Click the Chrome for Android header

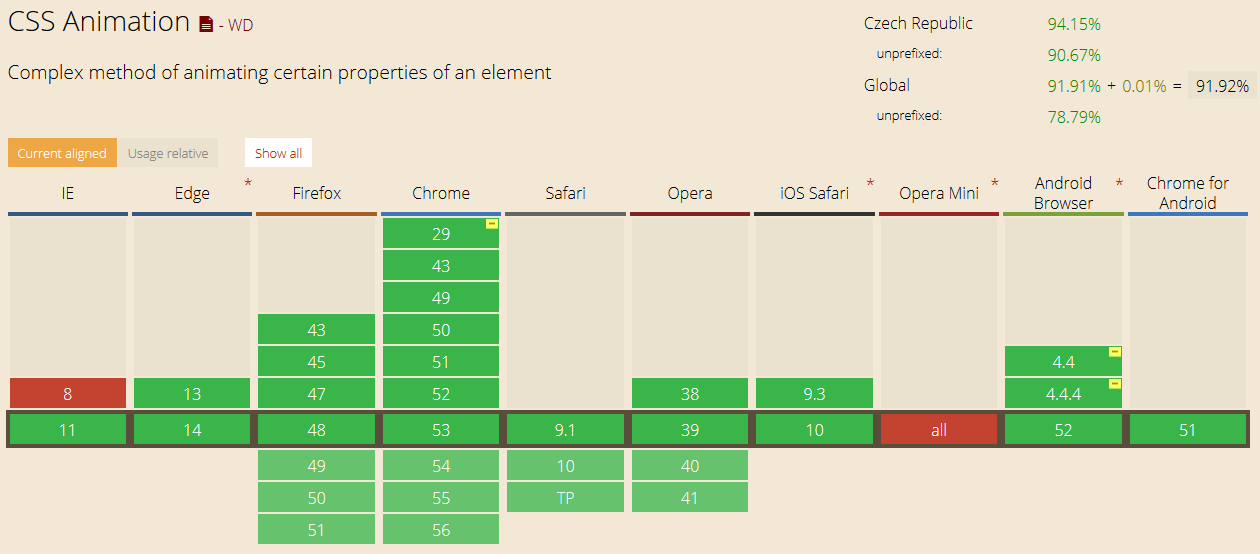(x=1187, y=193)
